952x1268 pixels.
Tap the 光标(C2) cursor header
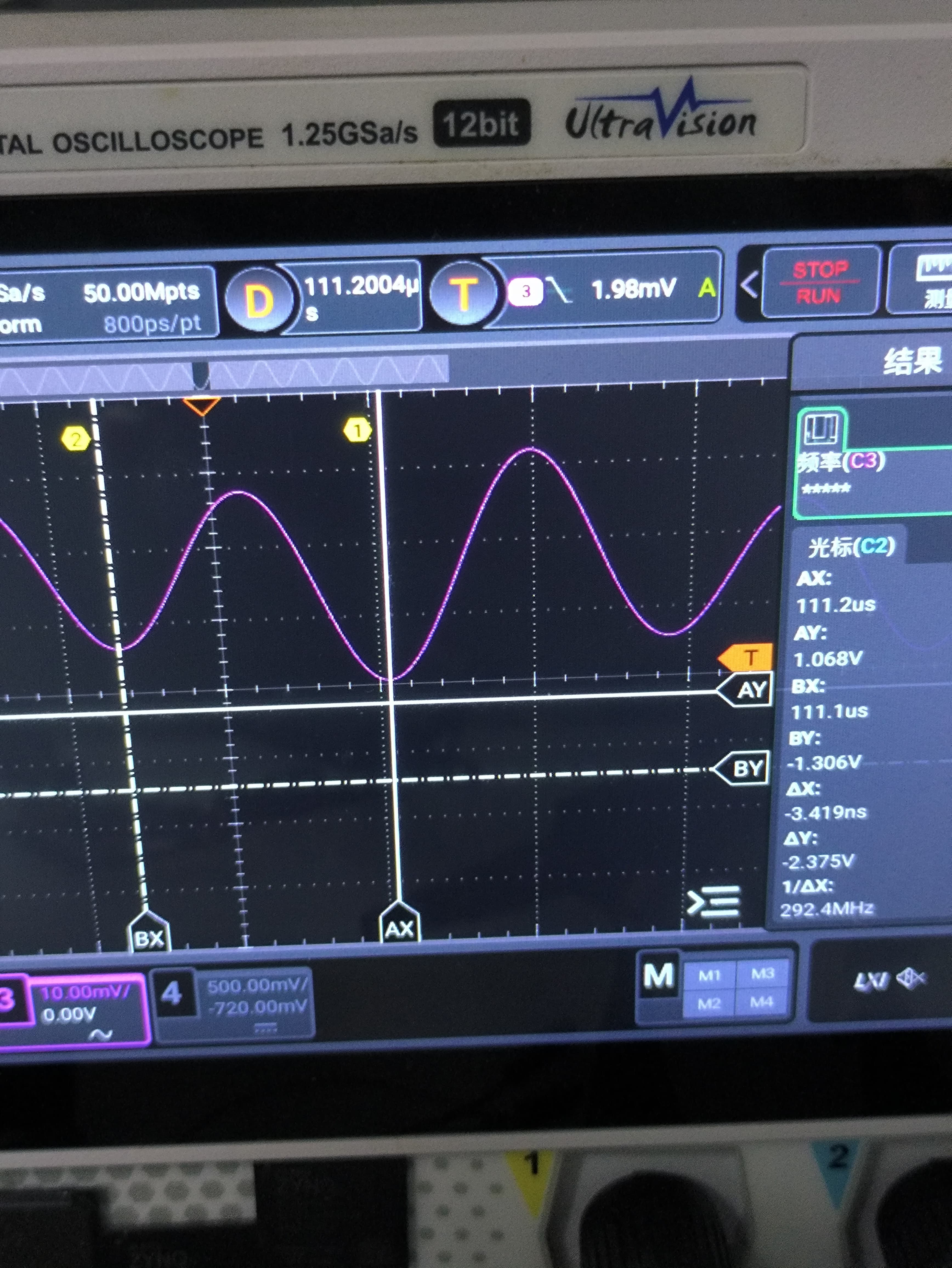(852, 547)
